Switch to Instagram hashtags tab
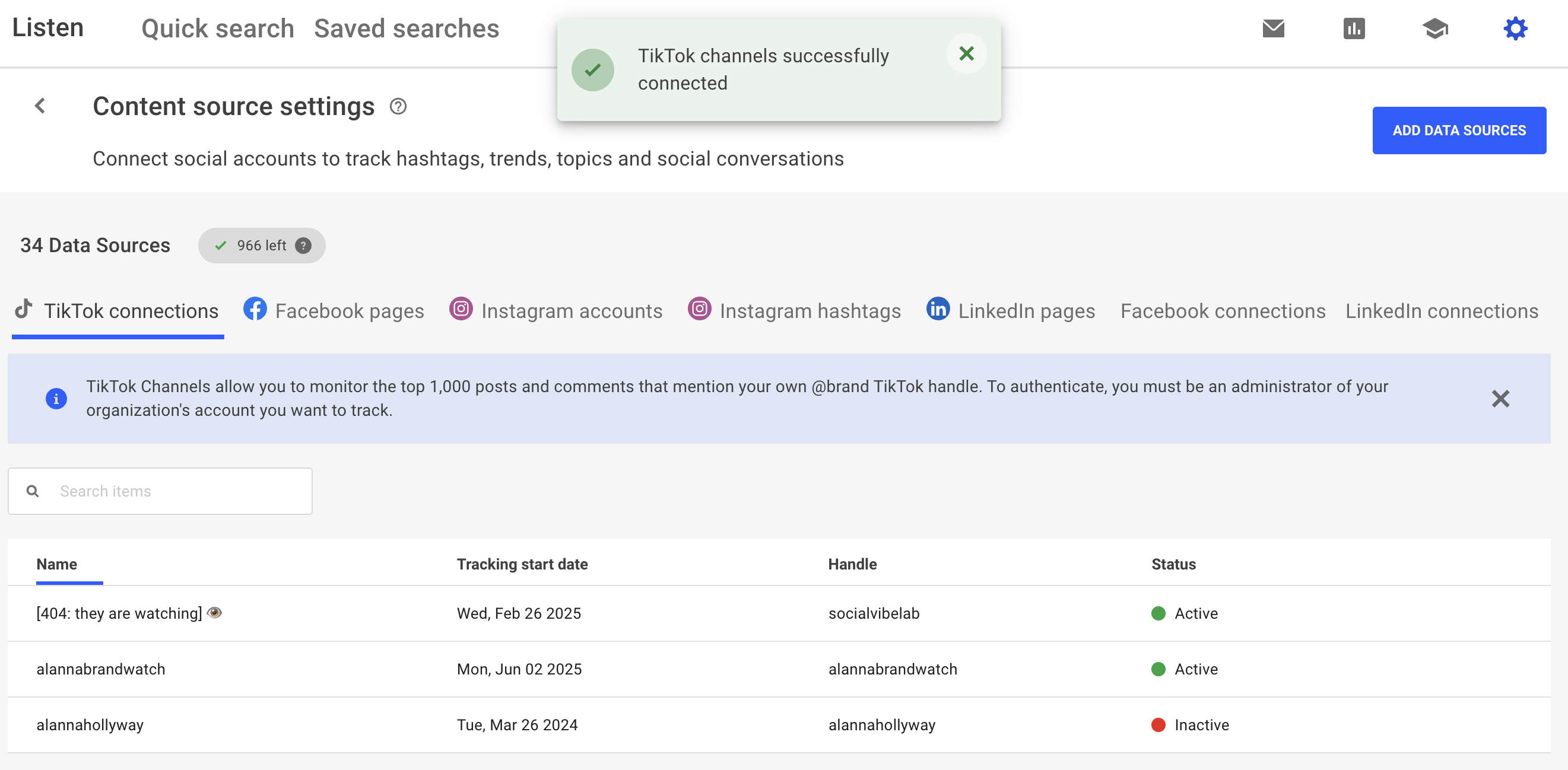 click(795, 311)
